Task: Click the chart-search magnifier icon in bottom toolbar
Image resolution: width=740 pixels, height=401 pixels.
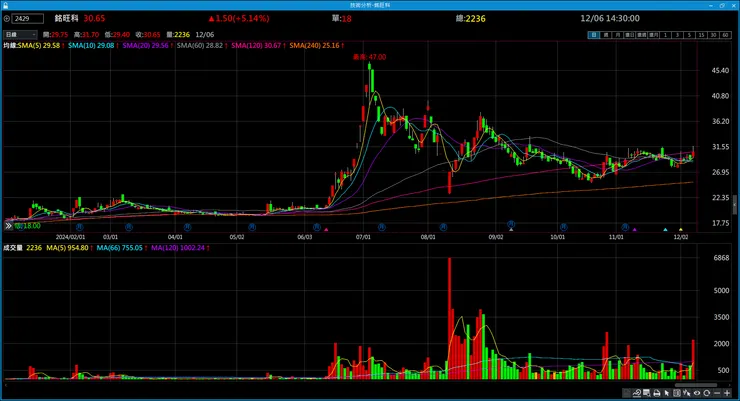Action: coord(637,393)
